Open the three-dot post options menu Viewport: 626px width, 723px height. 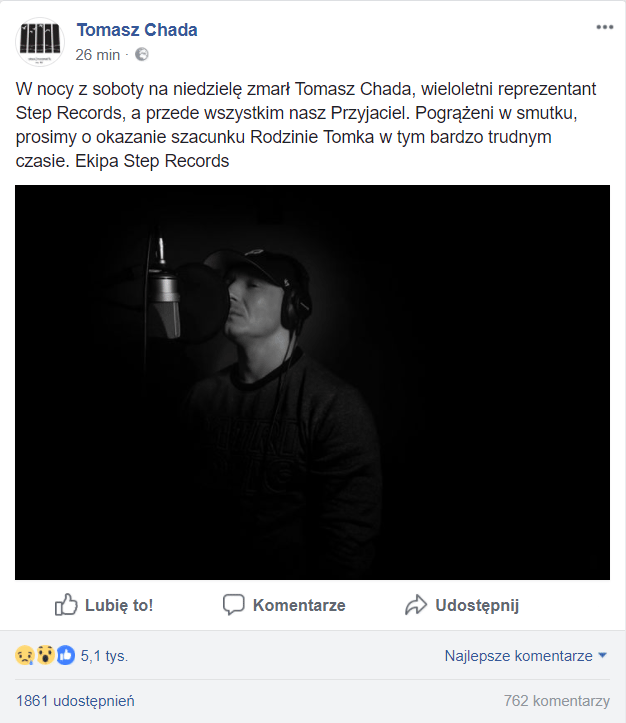[x=605, y=28]
